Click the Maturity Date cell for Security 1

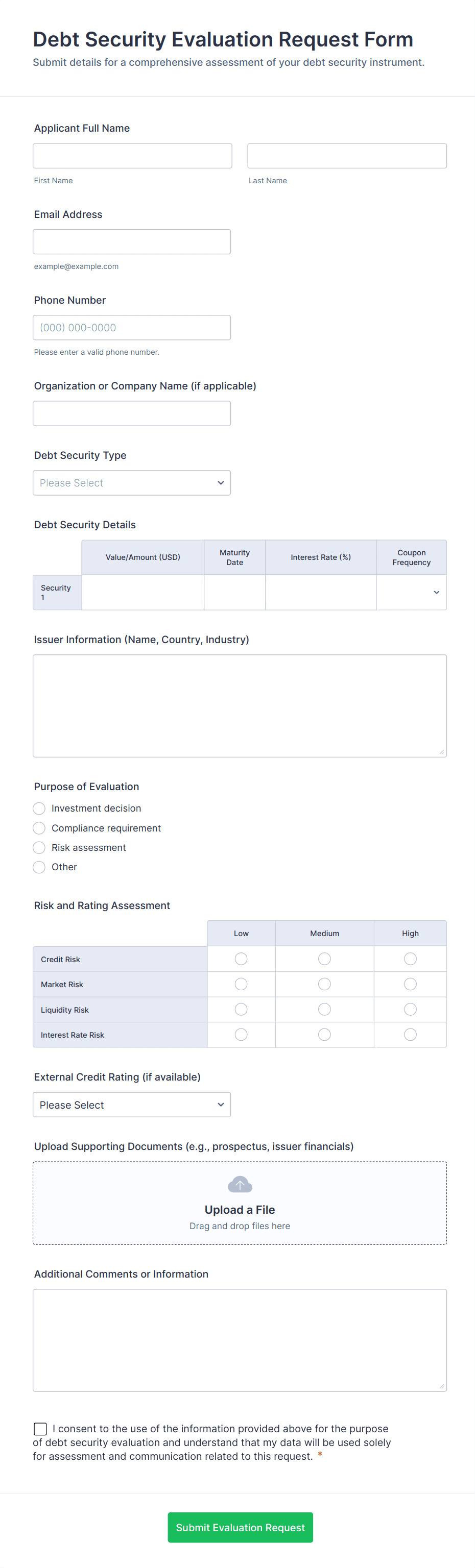click(234, 592)
